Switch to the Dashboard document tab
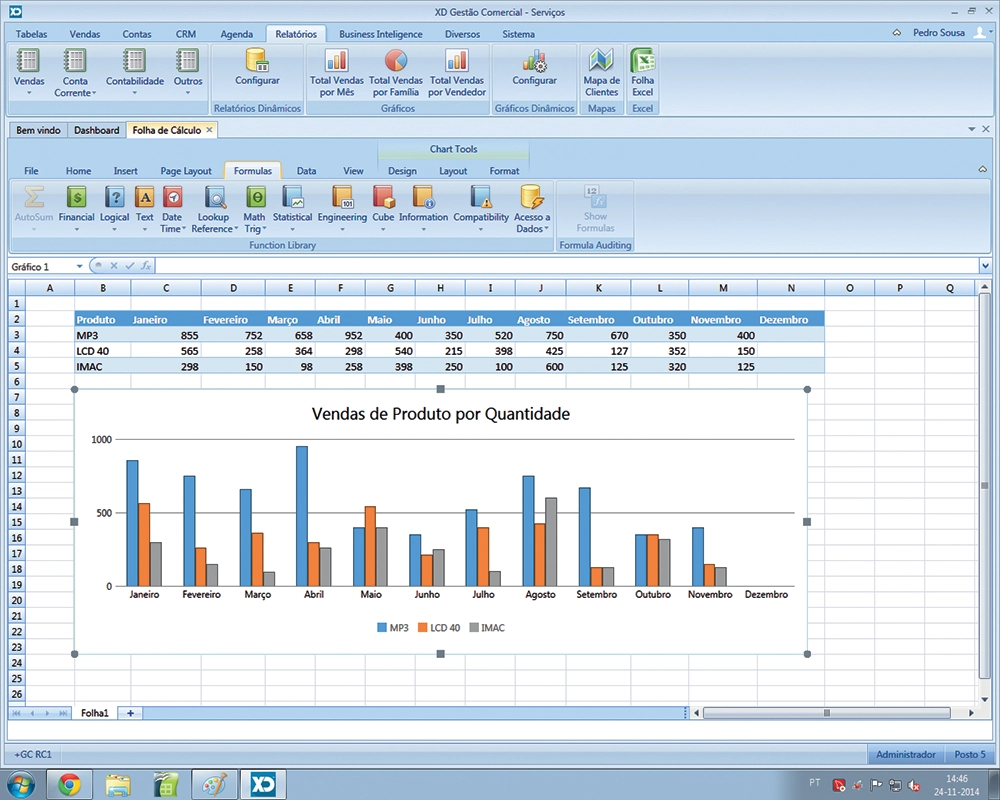Viewport: 1000px width, 800px height. click(96, 130)
